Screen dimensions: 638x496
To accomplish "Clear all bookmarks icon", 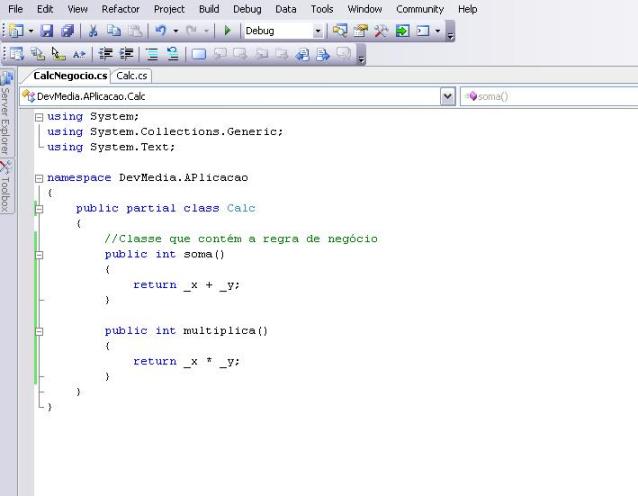I will [x=344, y=54].
